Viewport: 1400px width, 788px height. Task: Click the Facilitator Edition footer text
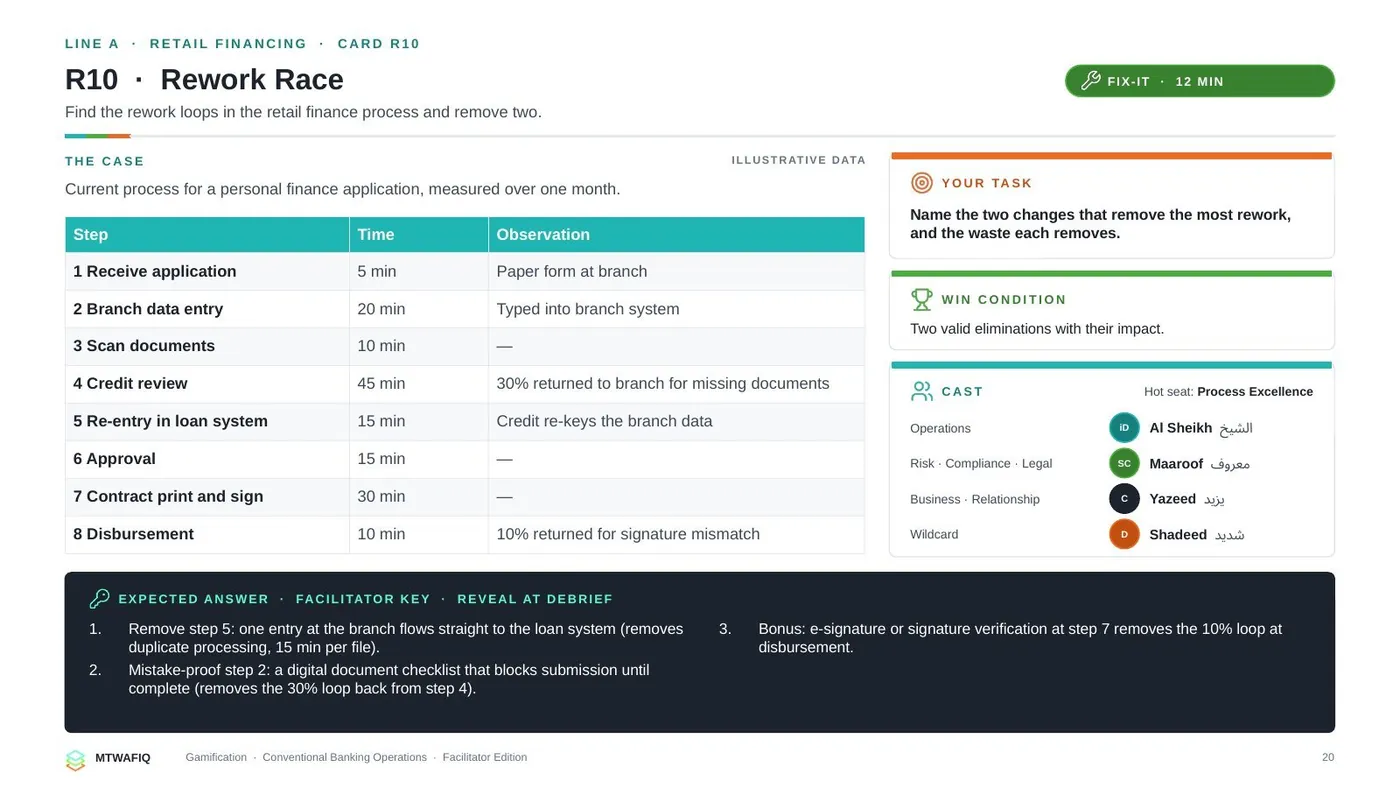(x=485, y=757)
